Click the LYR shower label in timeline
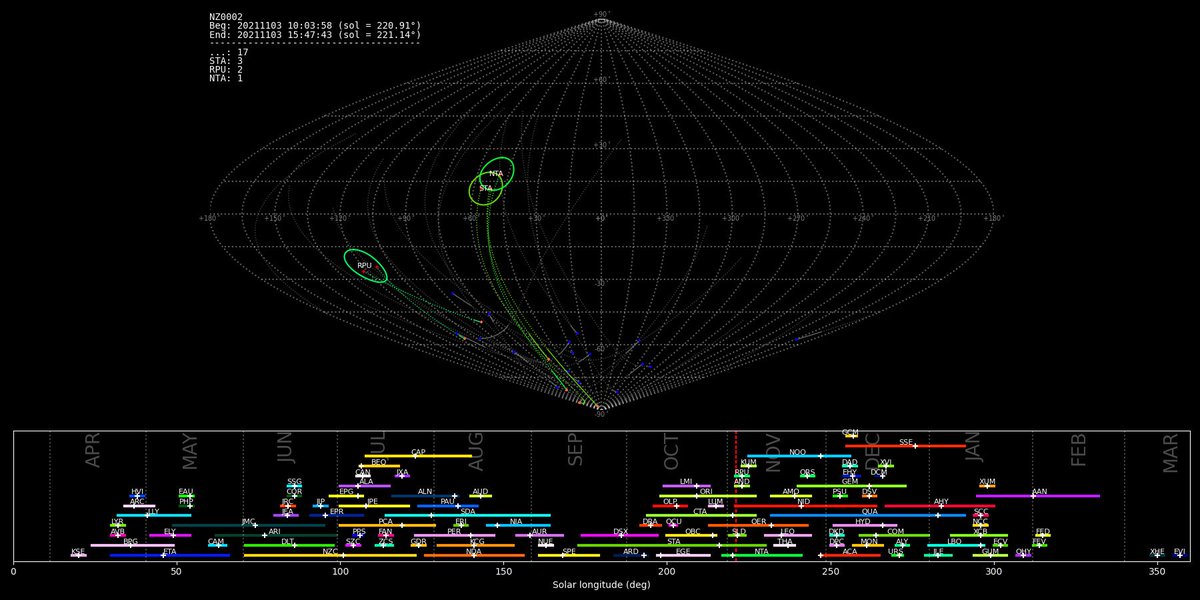Viewport: 1200px width, 600px height. 117,521
